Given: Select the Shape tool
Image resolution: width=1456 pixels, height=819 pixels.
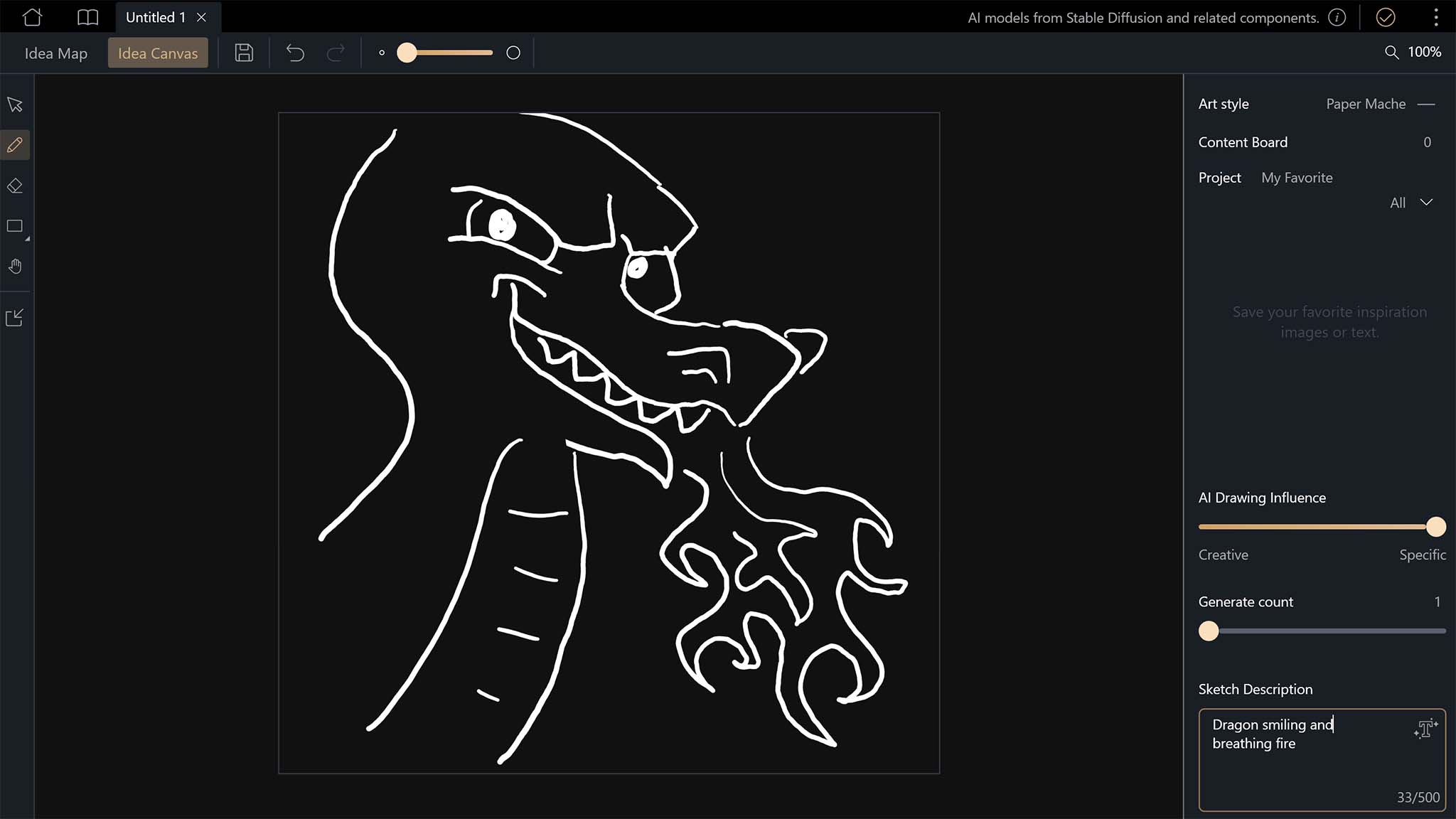Looking at the screenshot, I should click(15, 225).
